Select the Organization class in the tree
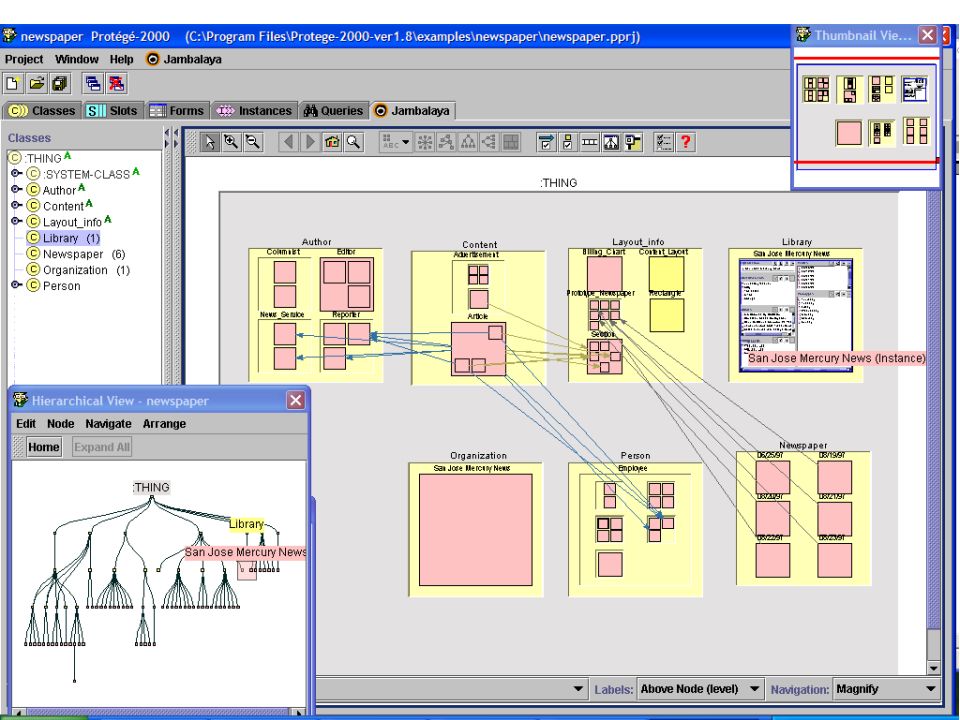The image size is (960, 720). click(78, 270)
